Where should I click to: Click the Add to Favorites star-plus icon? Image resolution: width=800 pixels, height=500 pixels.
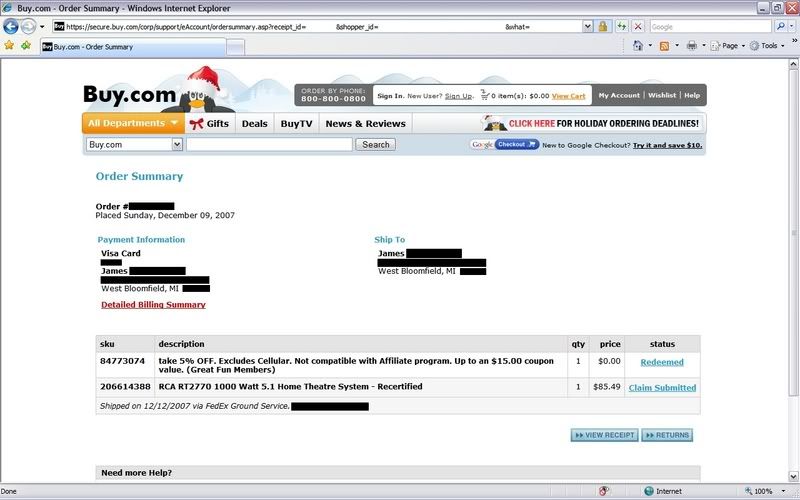(26, 46)
